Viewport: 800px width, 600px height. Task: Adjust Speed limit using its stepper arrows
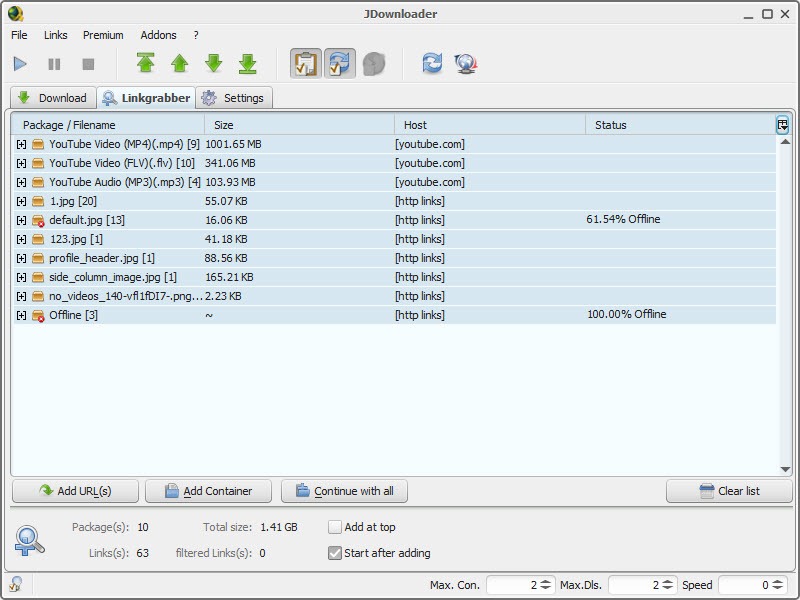pos(778,585)
